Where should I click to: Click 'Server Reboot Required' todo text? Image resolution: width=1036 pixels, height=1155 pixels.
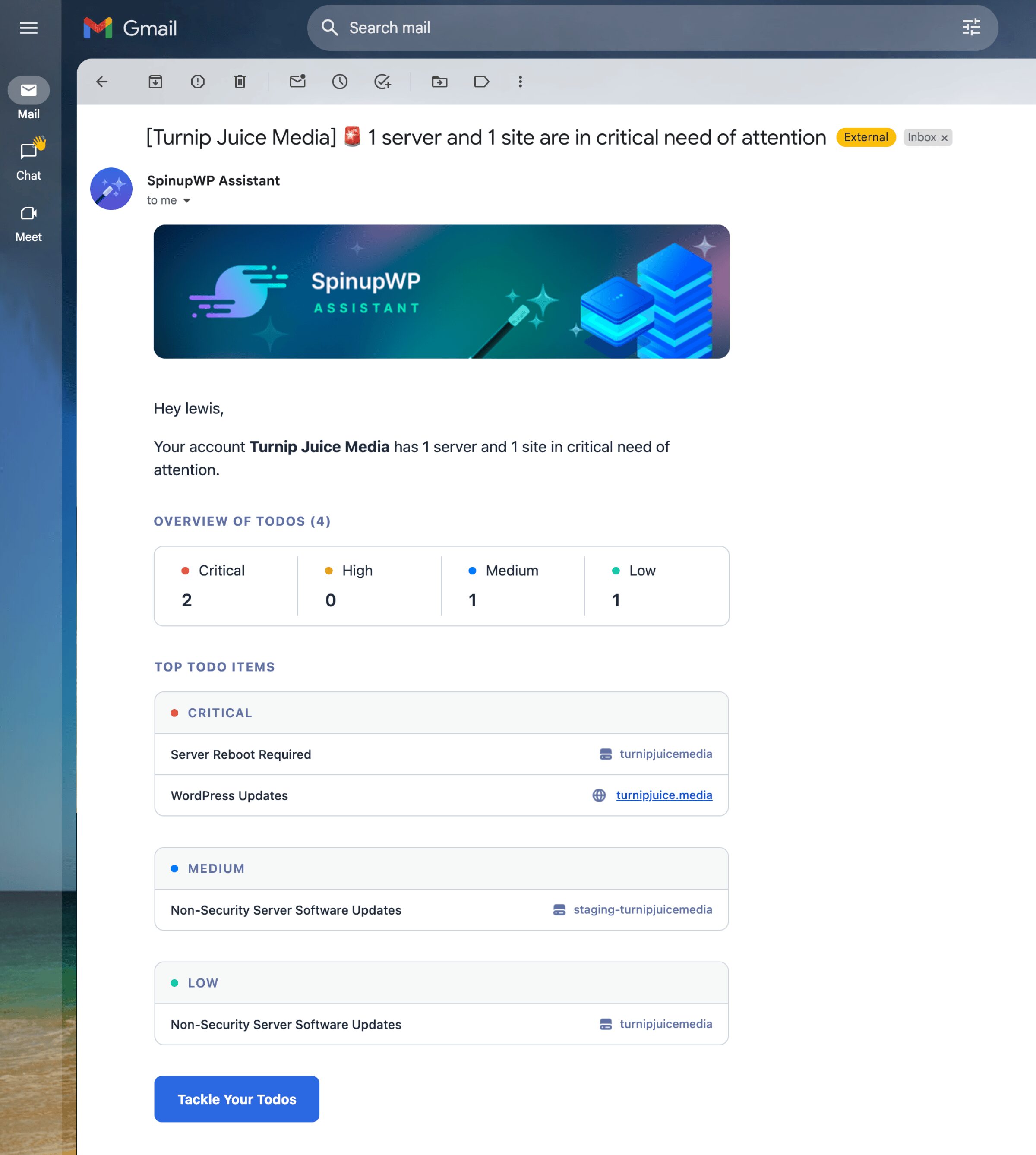click(241, 754)
